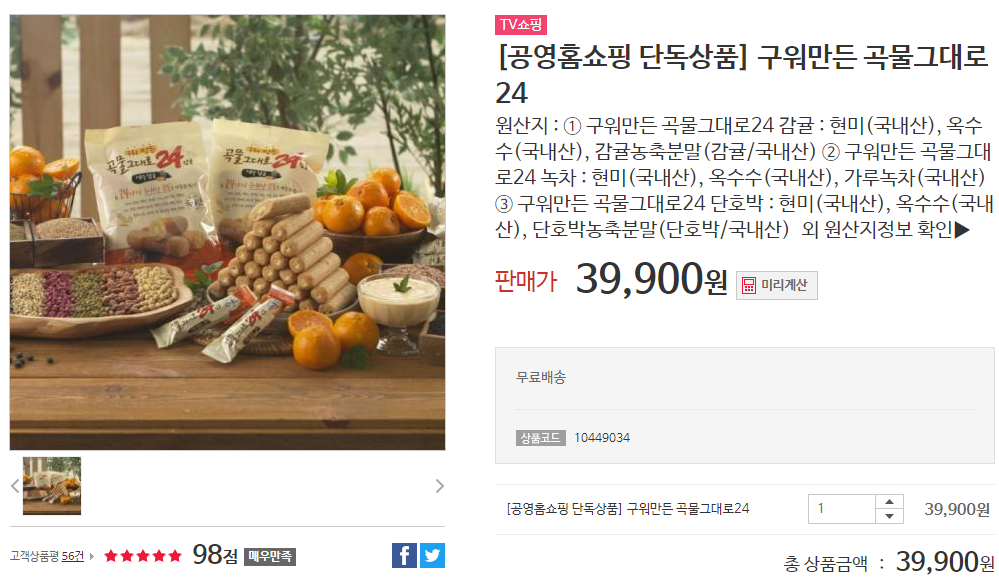The image size is (999, 583).
Task: Click the main product photo
Action: pos(227,233)
